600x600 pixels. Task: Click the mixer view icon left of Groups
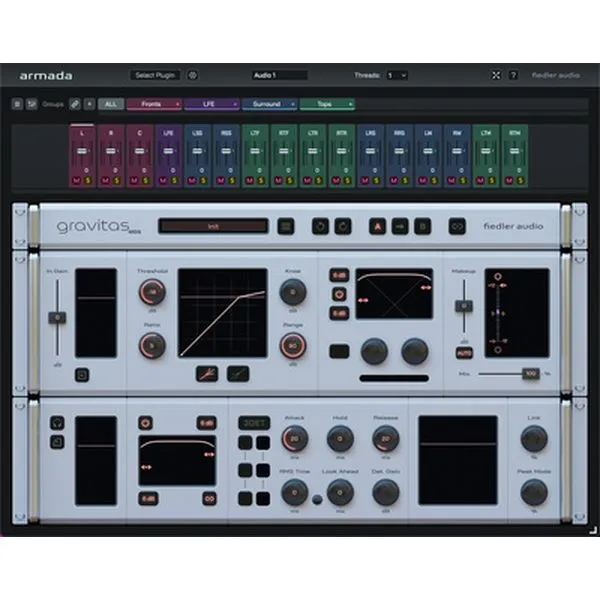(x=32, y=104)
